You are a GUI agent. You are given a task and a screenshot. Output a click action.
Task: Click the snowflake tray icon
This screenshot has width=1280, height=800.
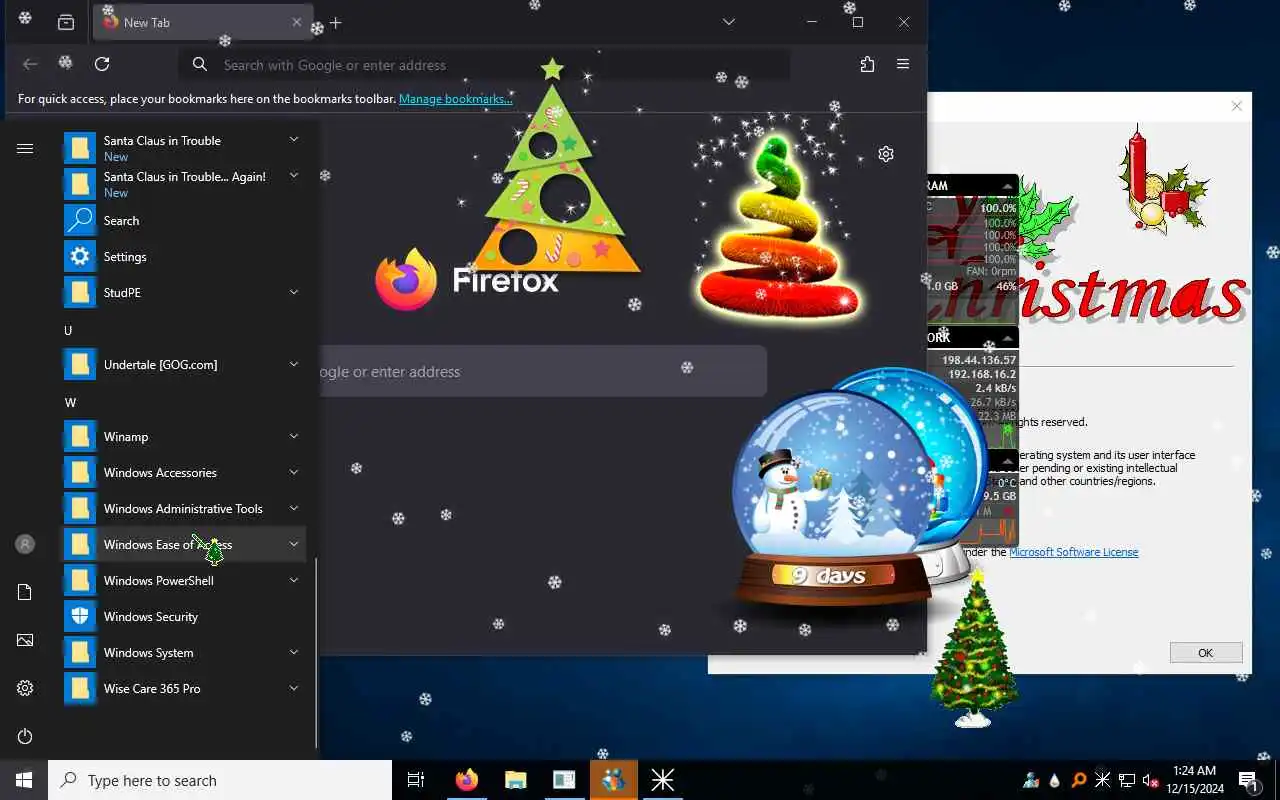click(x=1103, y=780)
